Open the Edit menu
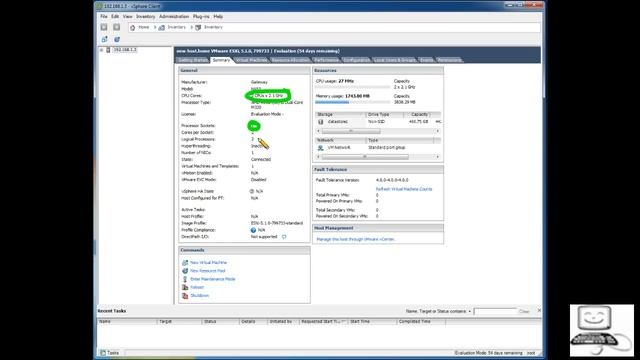The image size is (640, 360). point(115,16)
